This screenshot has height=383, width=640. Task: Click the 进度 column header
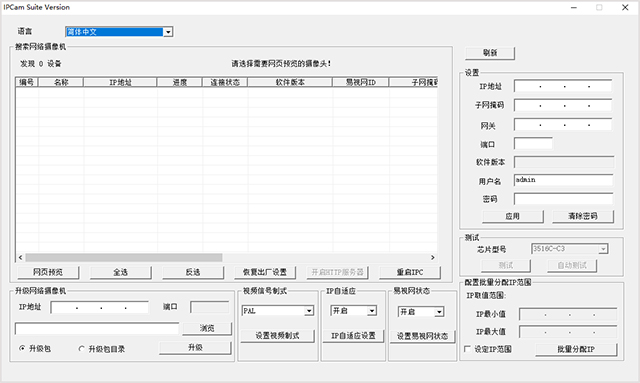[180, 82]
